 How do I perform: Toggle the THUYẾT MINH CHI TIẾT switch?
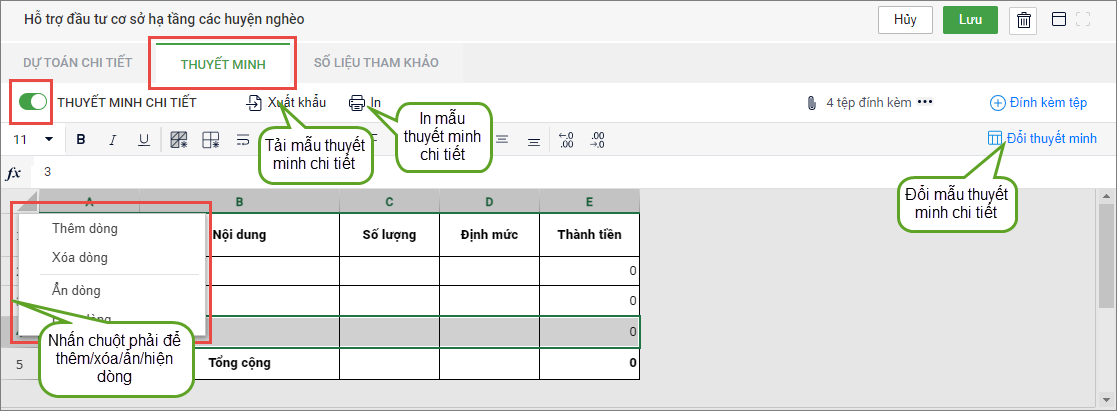coord(33,101)
